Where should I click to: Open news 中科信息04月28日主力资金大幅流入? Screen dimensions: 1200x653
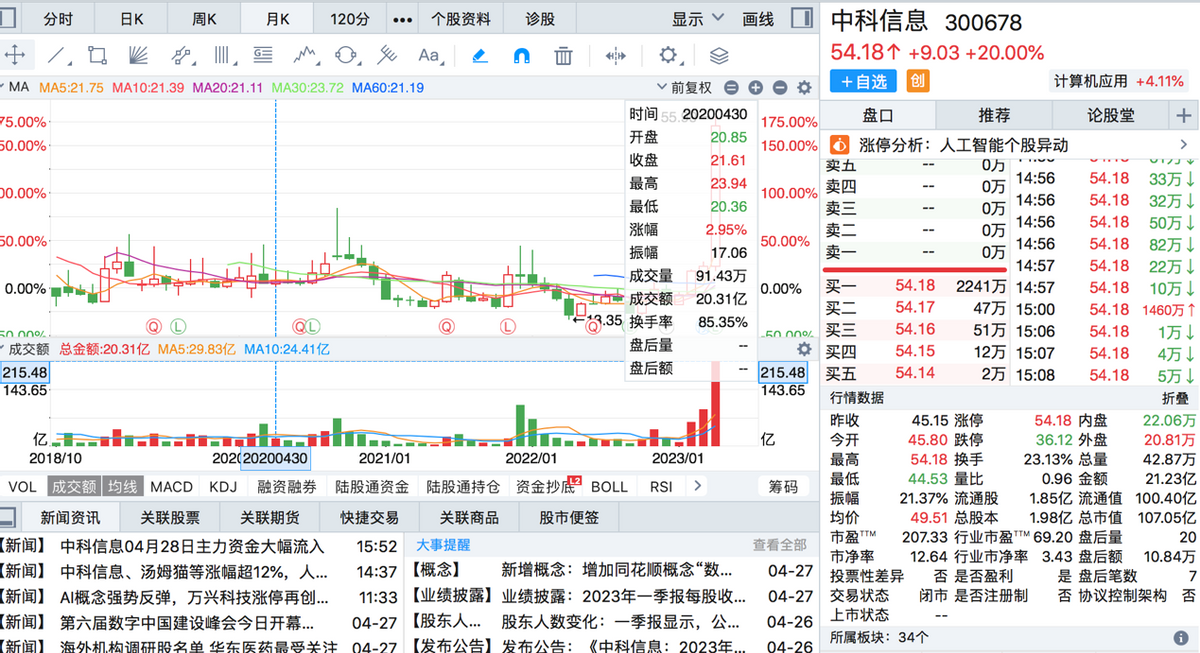[193, 546]
